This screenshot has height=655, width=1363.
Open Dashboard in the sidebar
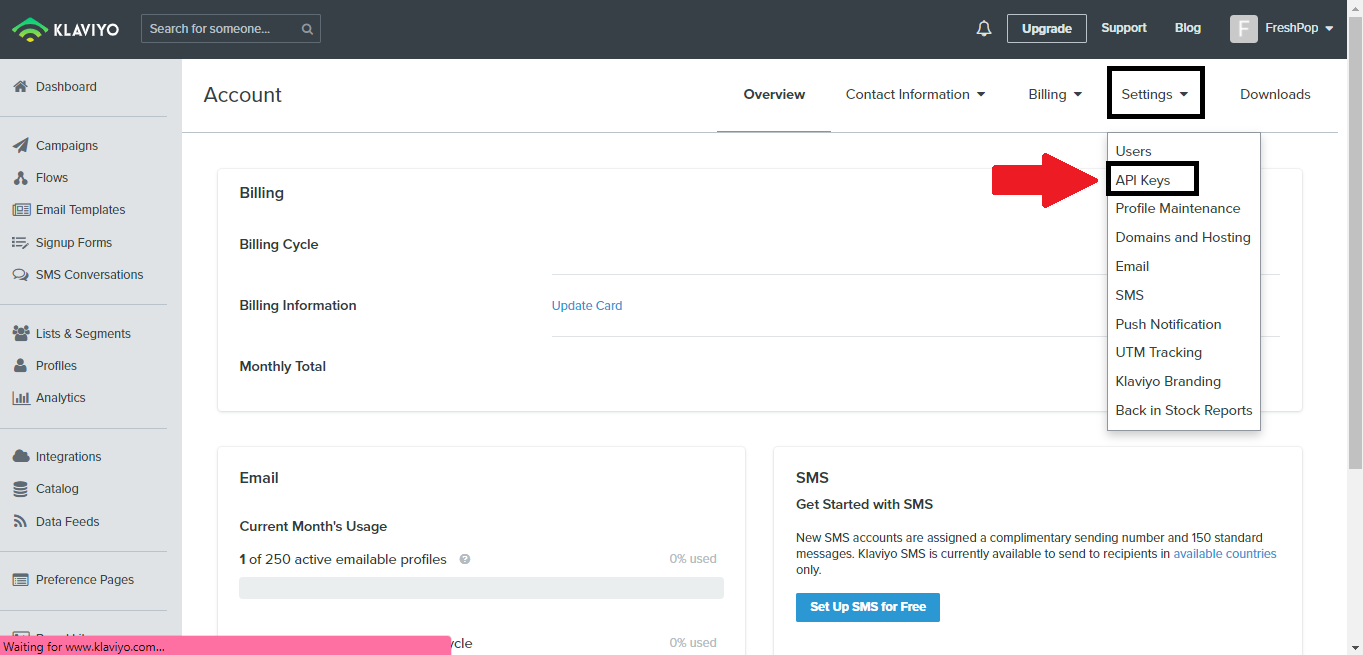(x=66, y=87)
